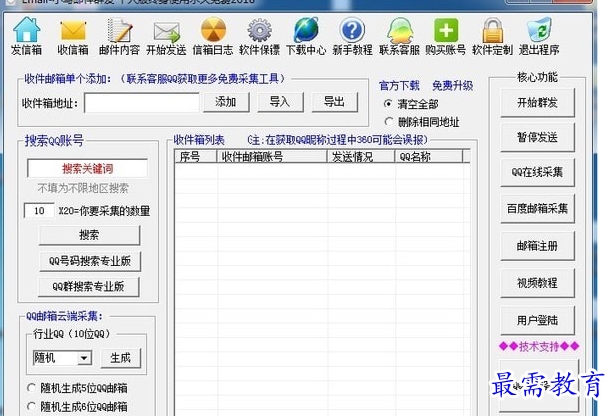Open QQ号码搜索专业版
This screenshot has height=416, width=613.
[x=90, y=261]
